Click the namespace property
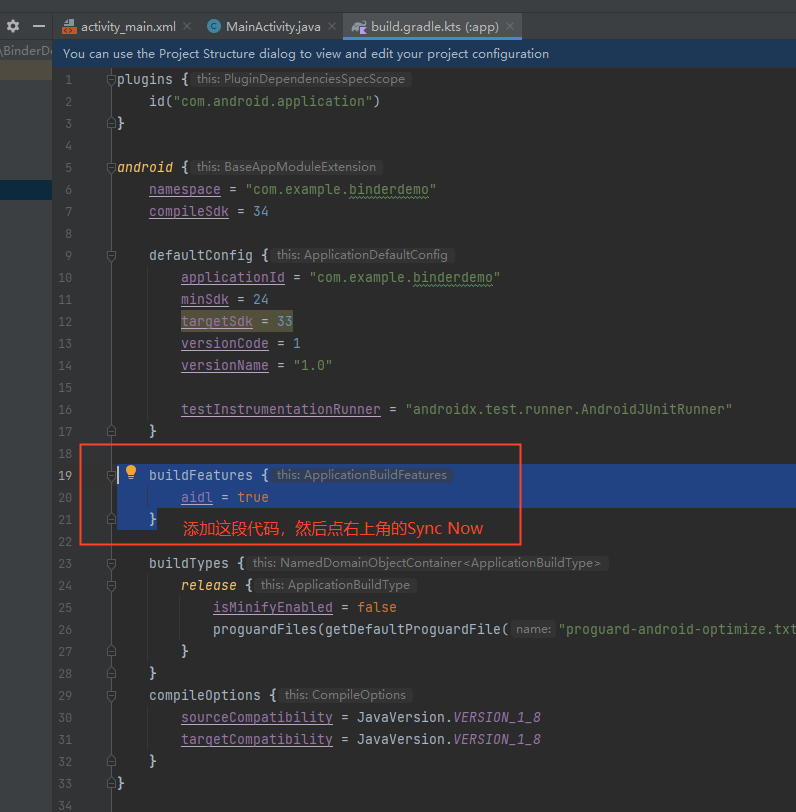 [x=185, y=190]
